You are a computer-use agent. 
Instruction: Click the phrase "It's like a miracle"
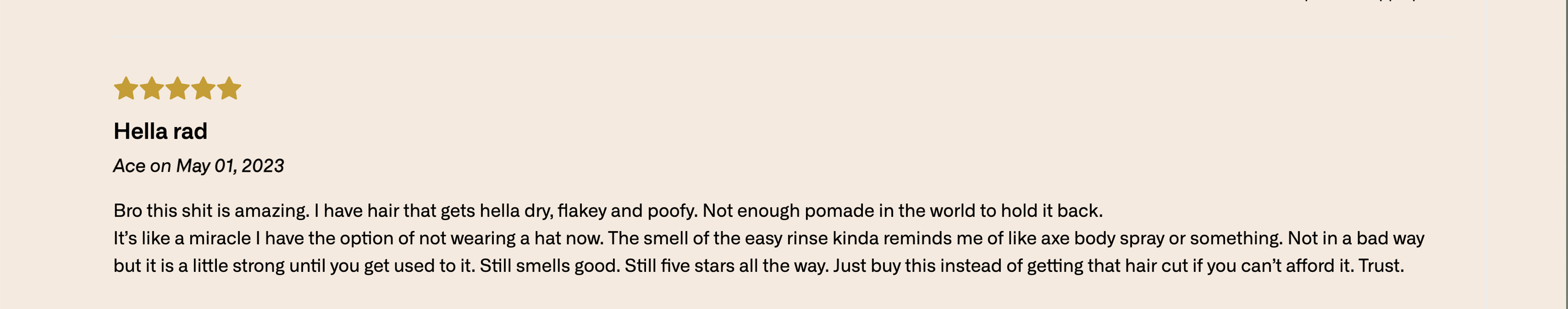coord(182,238)
